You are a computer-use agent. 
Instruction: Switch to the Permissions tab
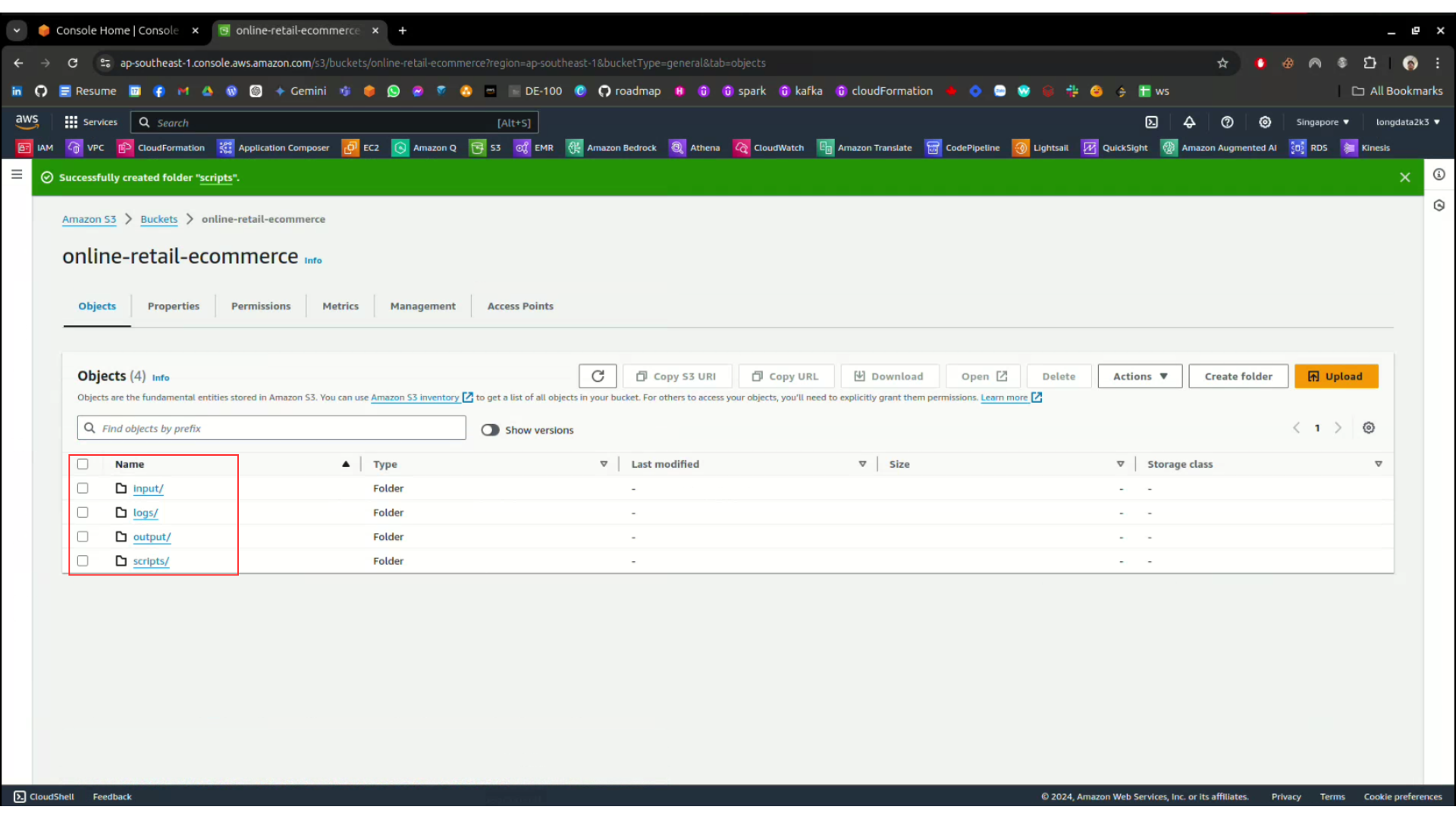point(261,306)
